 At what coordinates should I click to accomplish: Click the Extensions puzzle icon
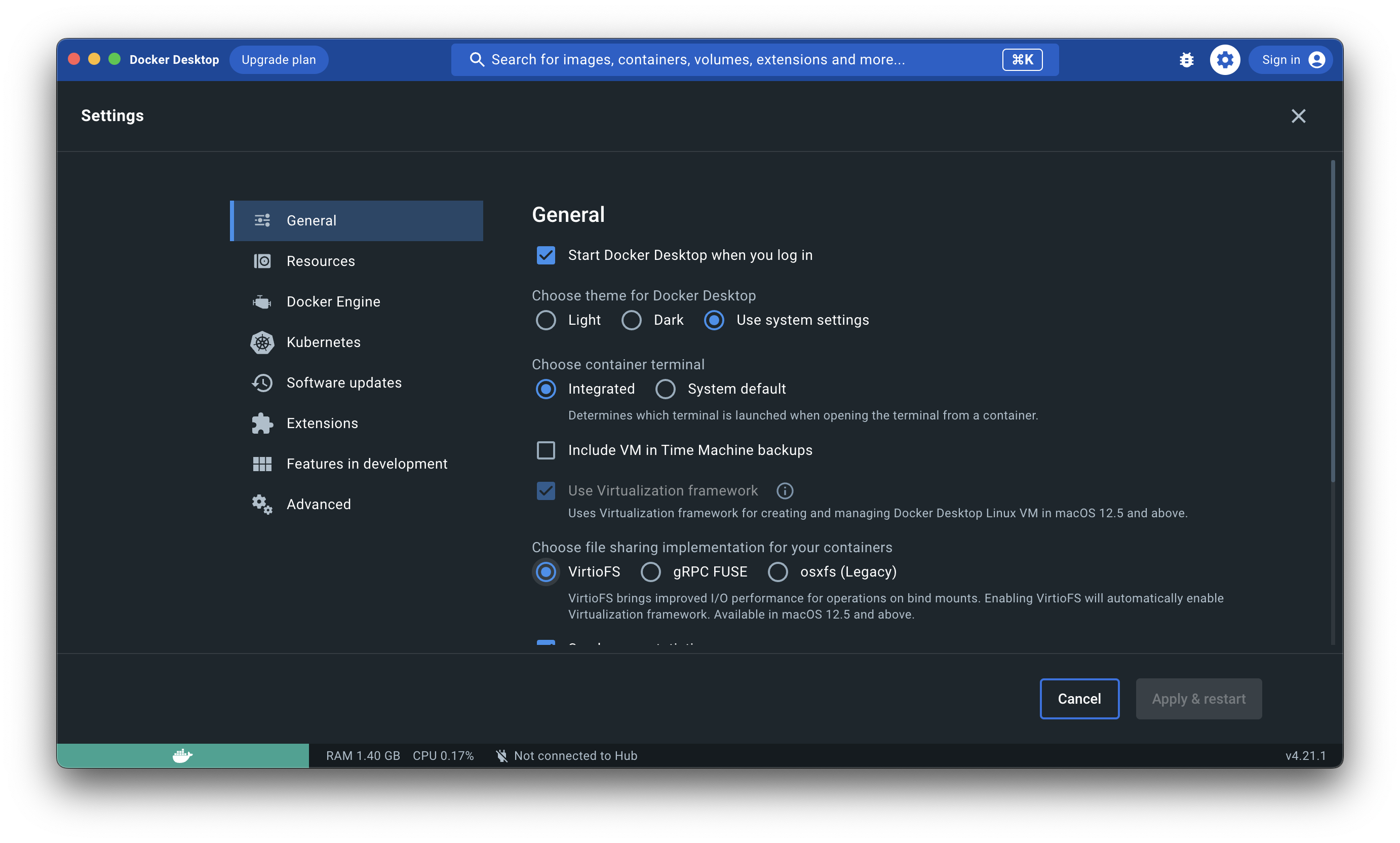[x=262, y=423]
